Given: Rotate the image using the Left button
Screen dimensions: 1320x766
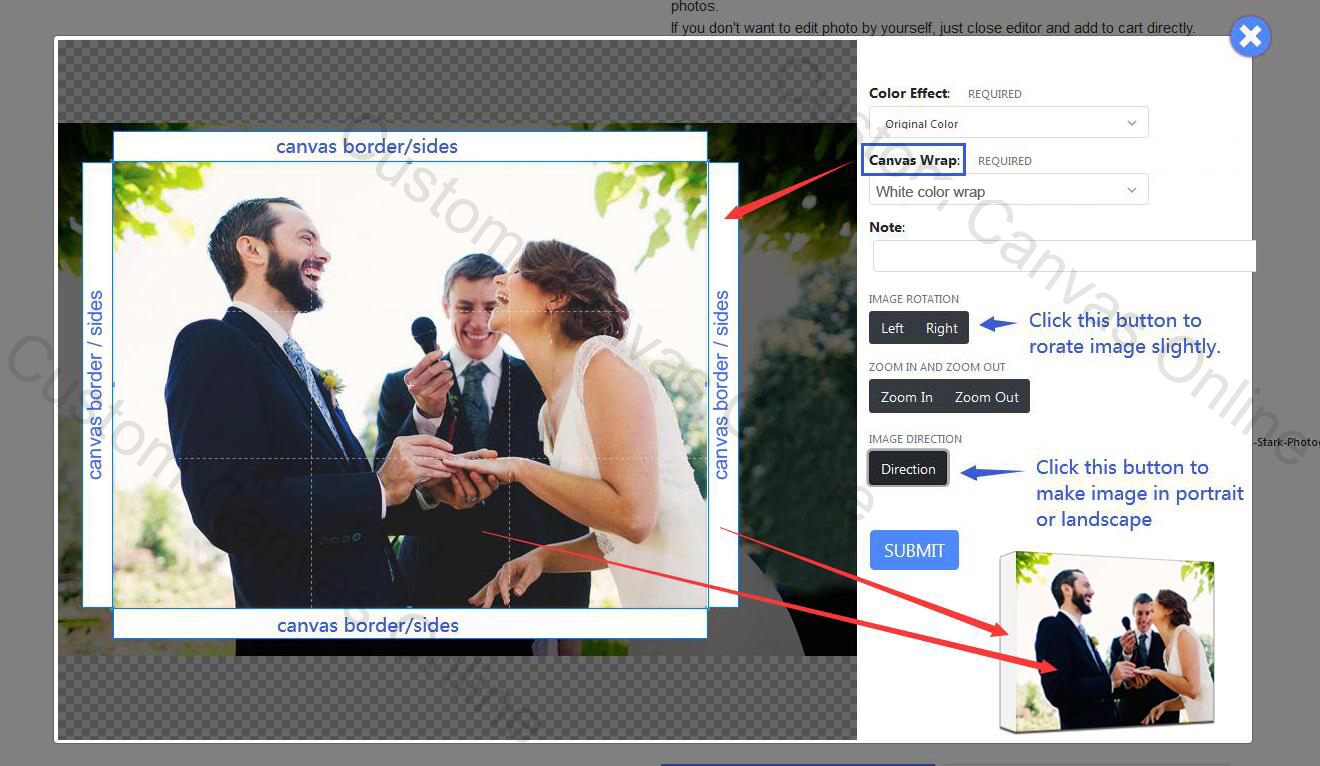Looking at the screenshot, I should pos(892,328).
